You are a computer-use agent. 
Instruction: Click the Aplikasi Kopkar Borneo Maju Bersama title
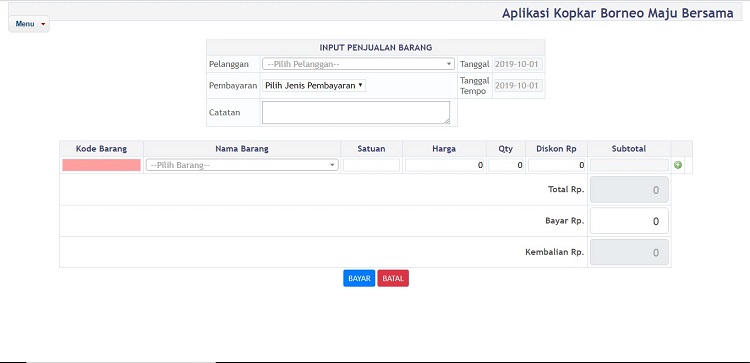618,13
